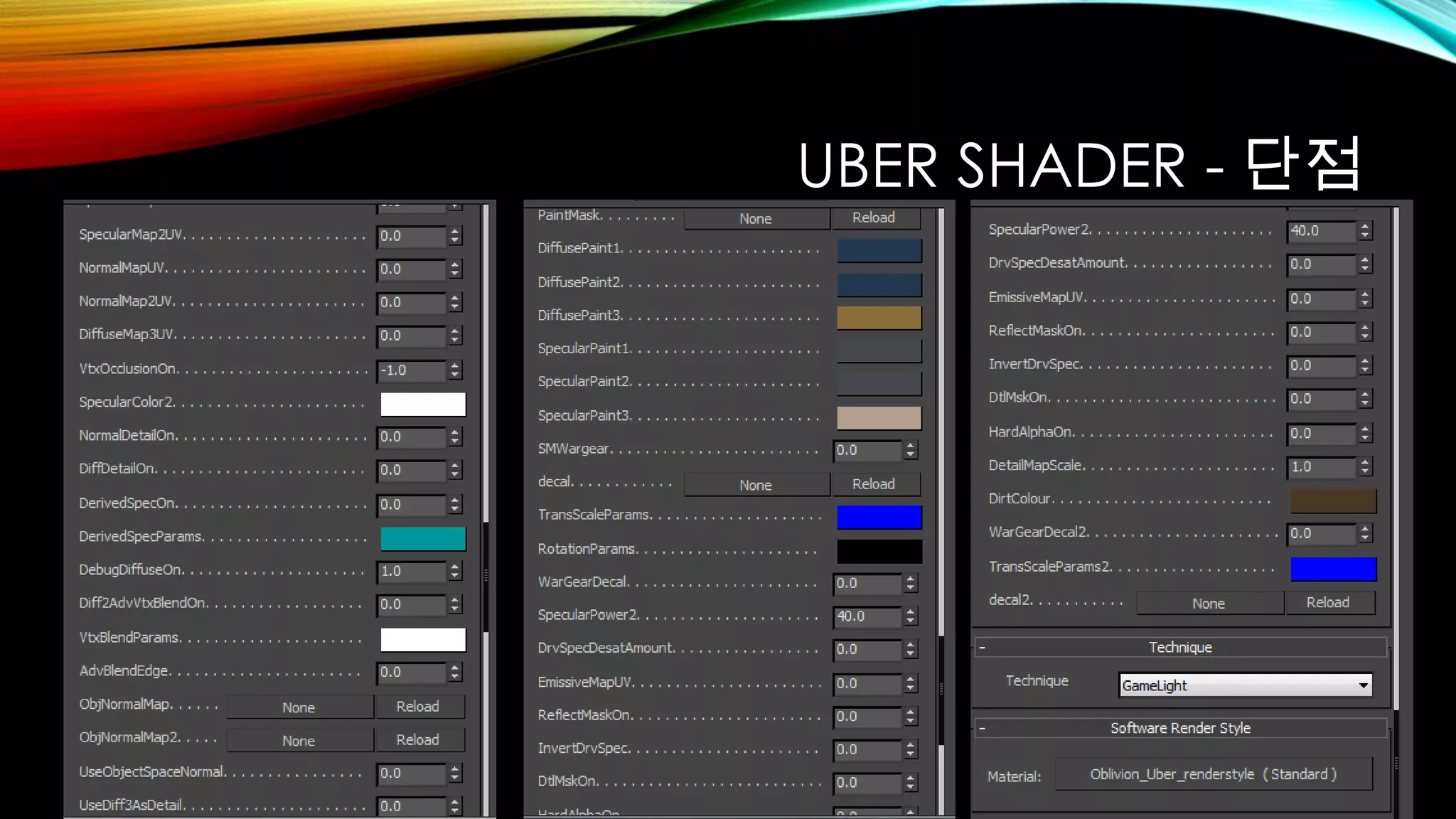Click the WarGearDecal2 value field
Viewport: 1456px width, 819px height.
[x=1322, y=534]
